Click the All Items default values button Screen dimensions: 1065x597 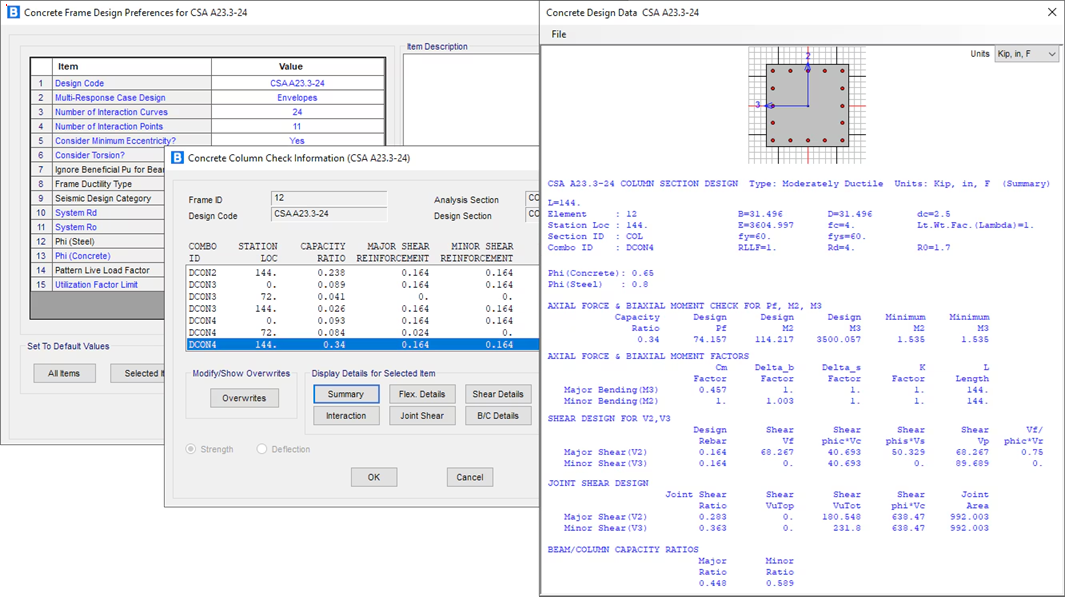coord(64,373)
